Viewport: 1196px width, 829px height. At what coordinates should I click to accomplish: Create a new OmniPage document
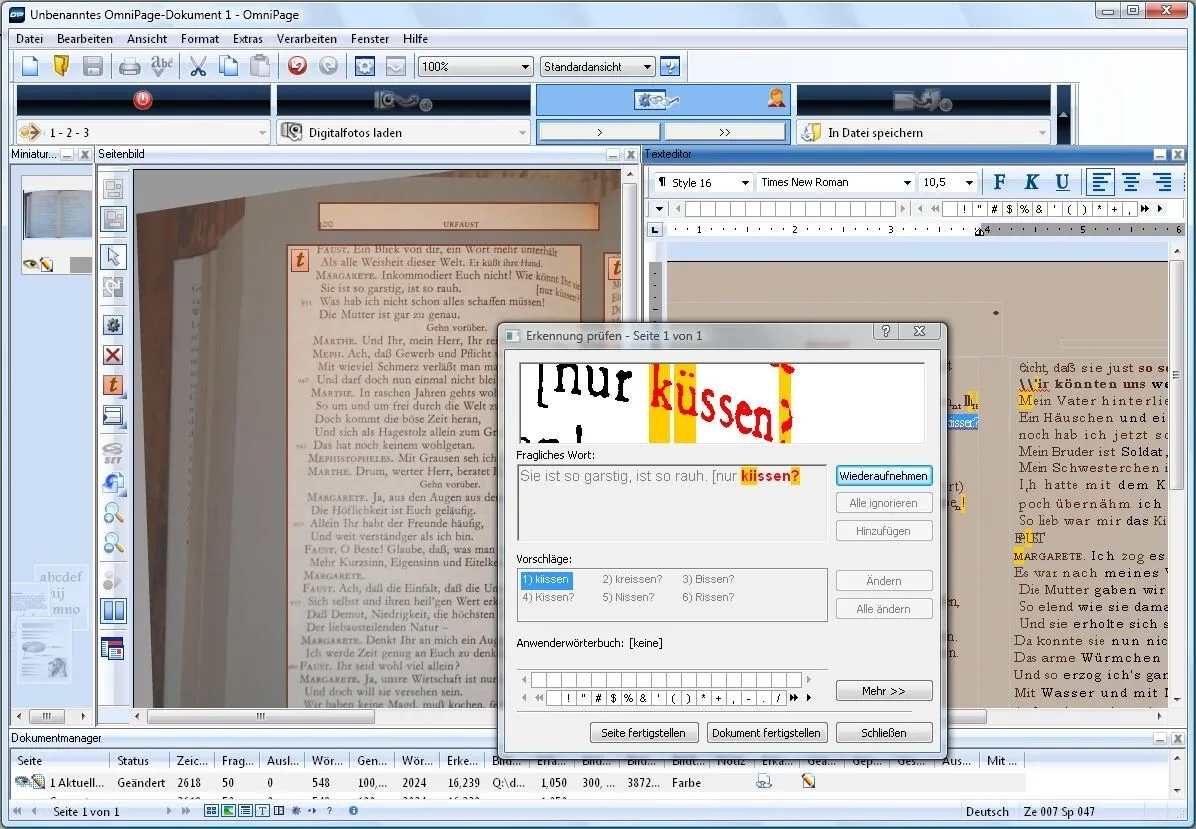click(28, 65)
